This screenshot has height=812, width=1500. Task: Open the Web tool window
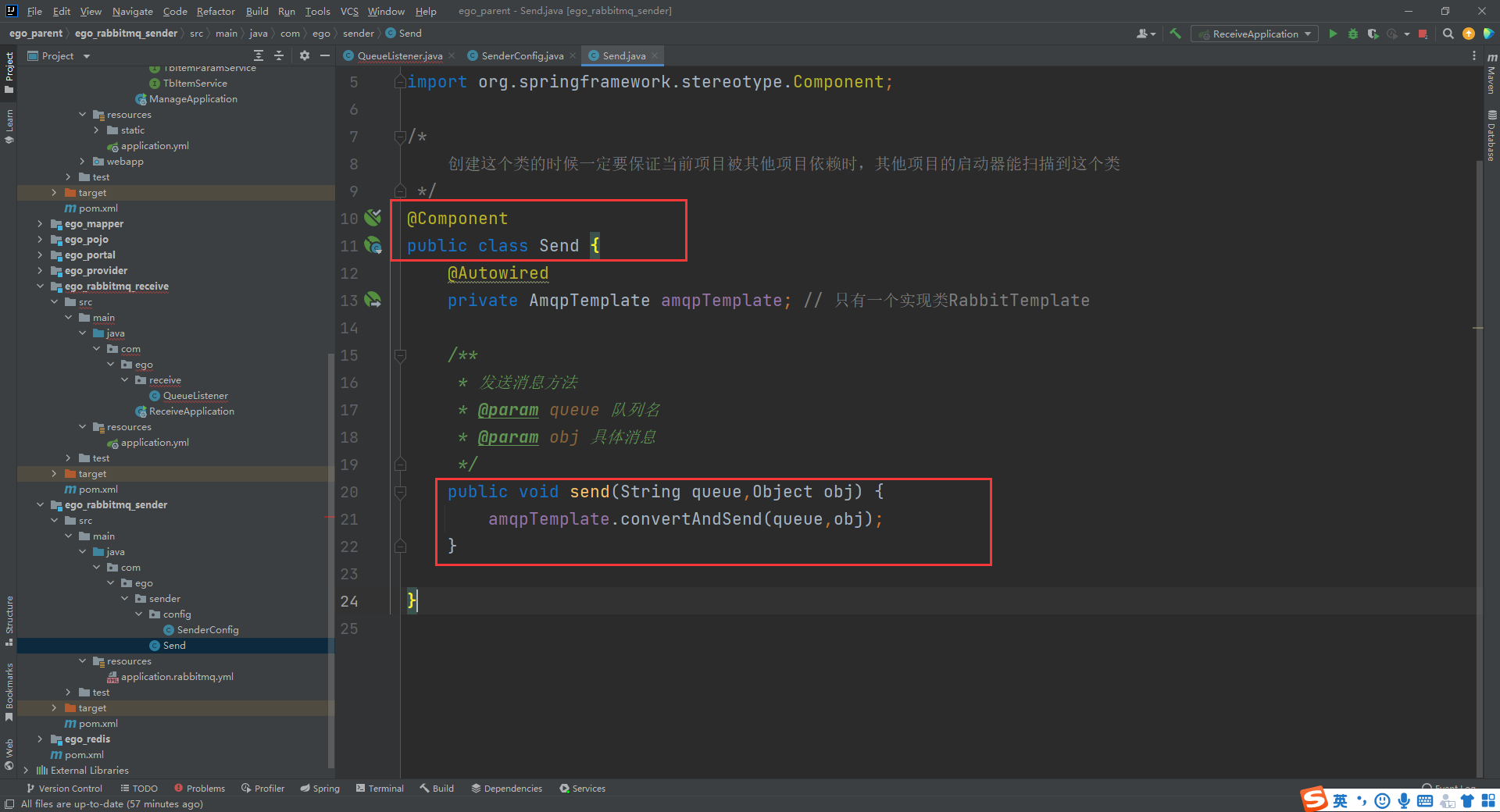tap(9, 753)
